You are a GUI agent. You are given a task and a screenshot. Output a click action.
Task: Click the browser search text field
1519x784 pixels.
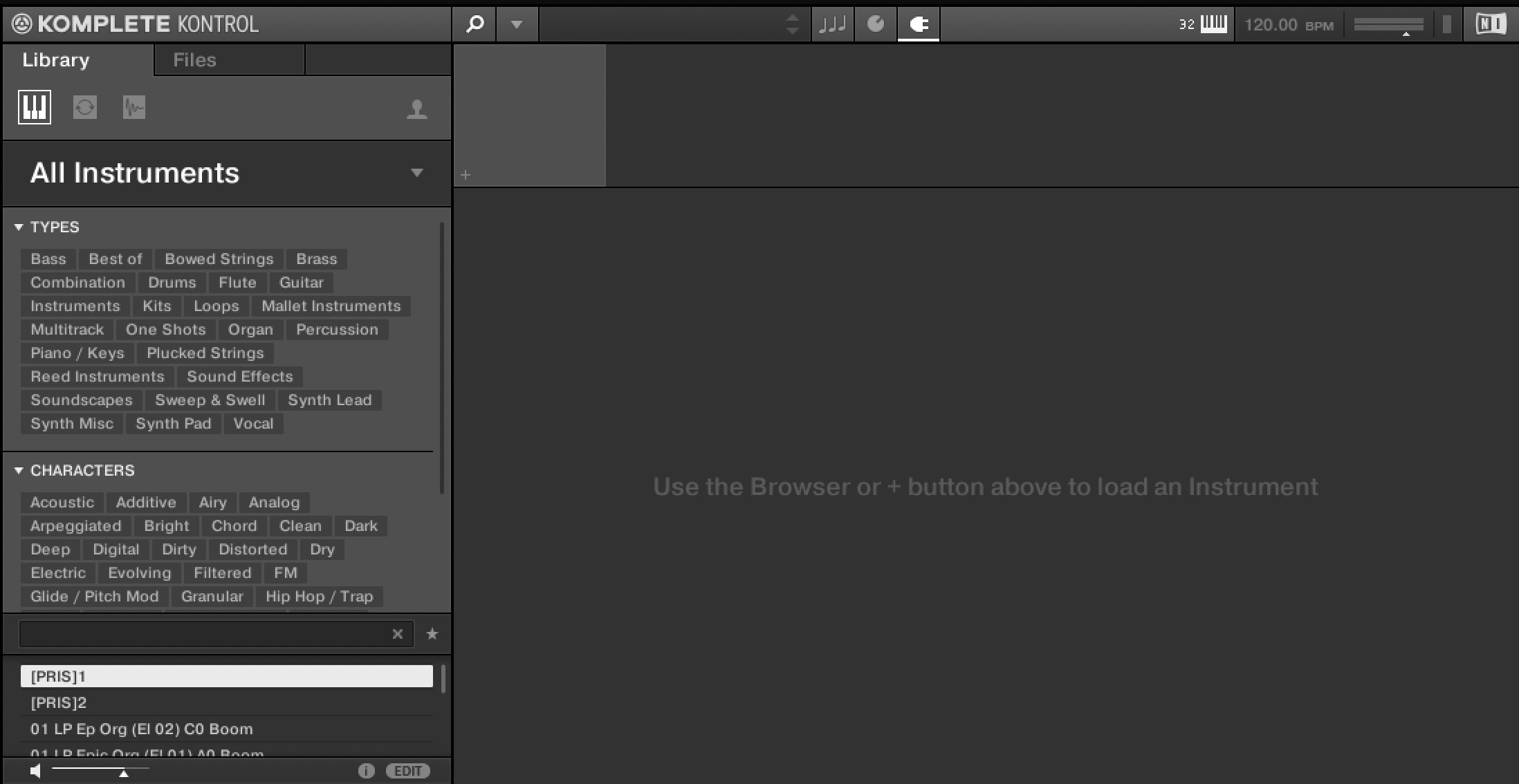204,634
